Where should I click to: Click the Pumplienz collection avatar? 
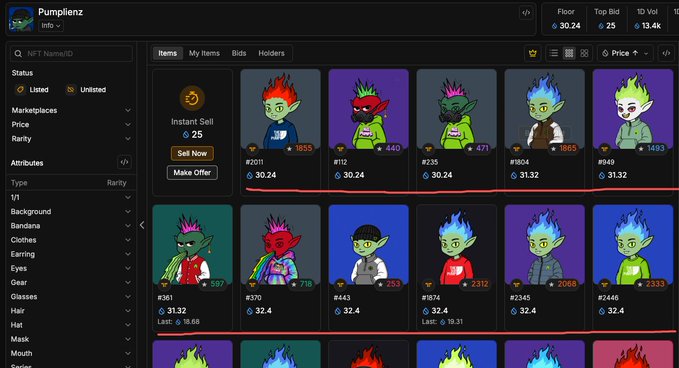coord(21,19)
